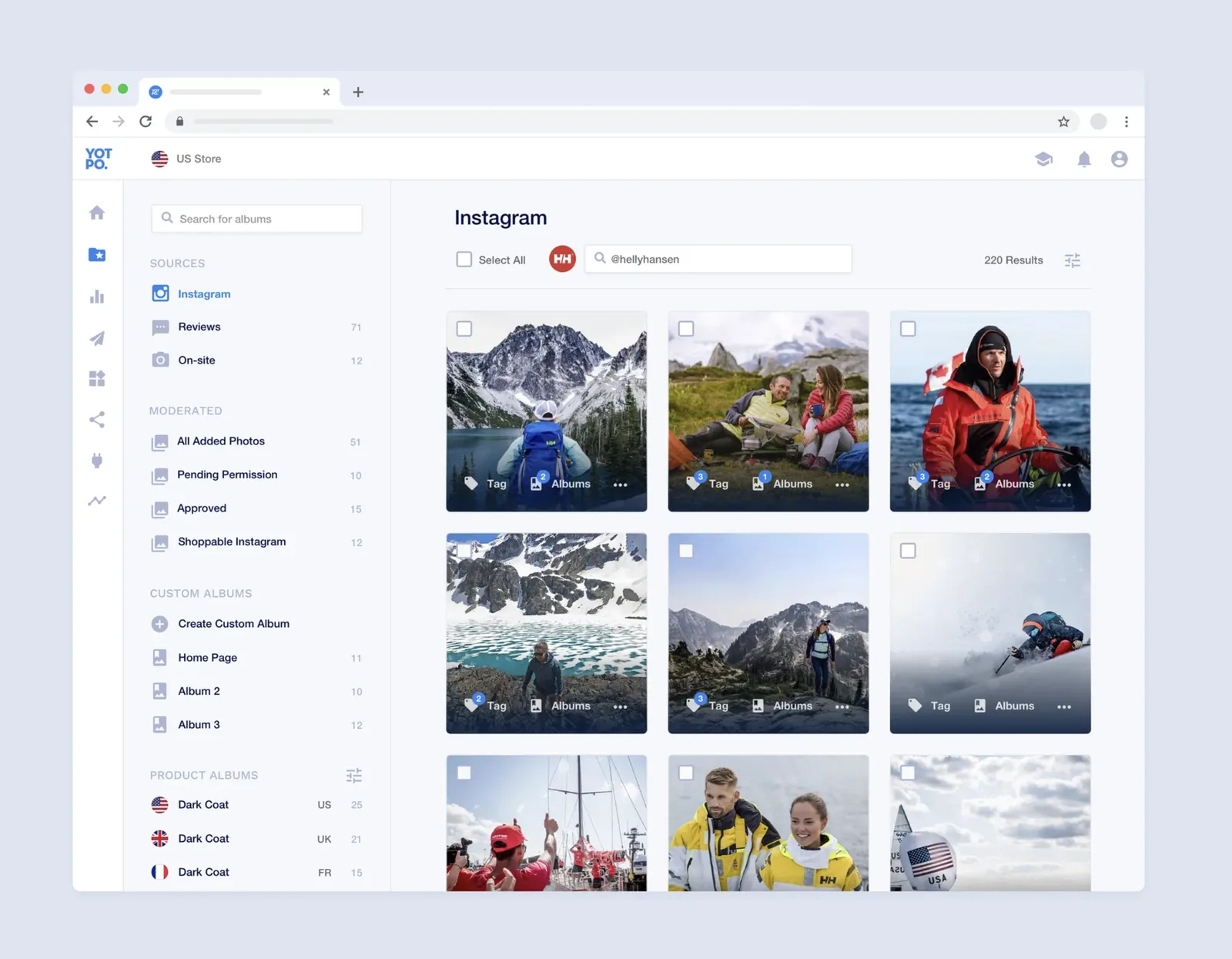Open Pending Permission album

pos(256,474)
